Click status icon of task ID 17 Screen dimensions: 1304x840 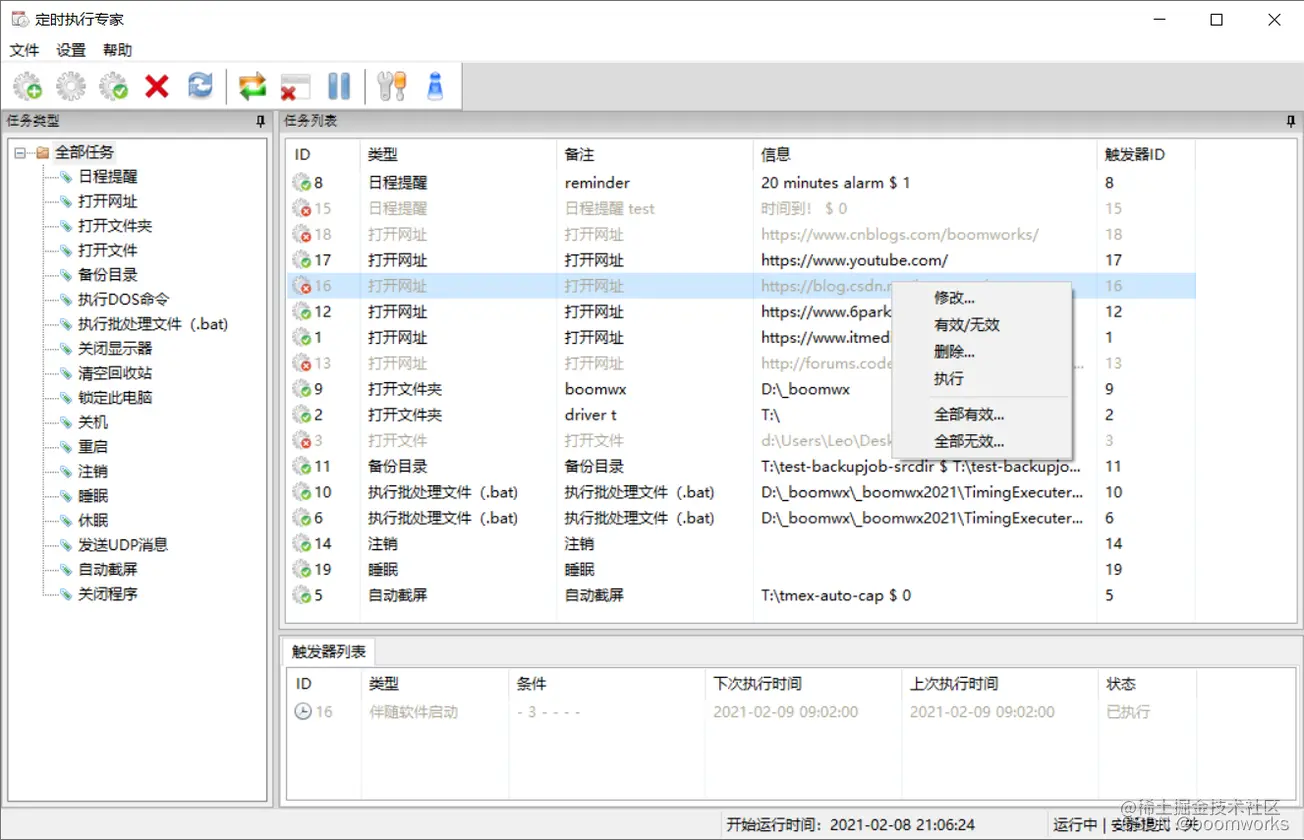click(x=301, y=260)
